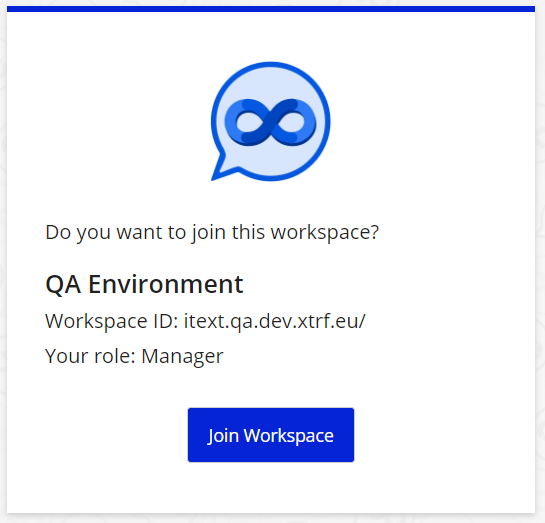545x523 pixels.
Task: Click the 'Do you want to join this workspace?' text
Action: click(212, 232)
